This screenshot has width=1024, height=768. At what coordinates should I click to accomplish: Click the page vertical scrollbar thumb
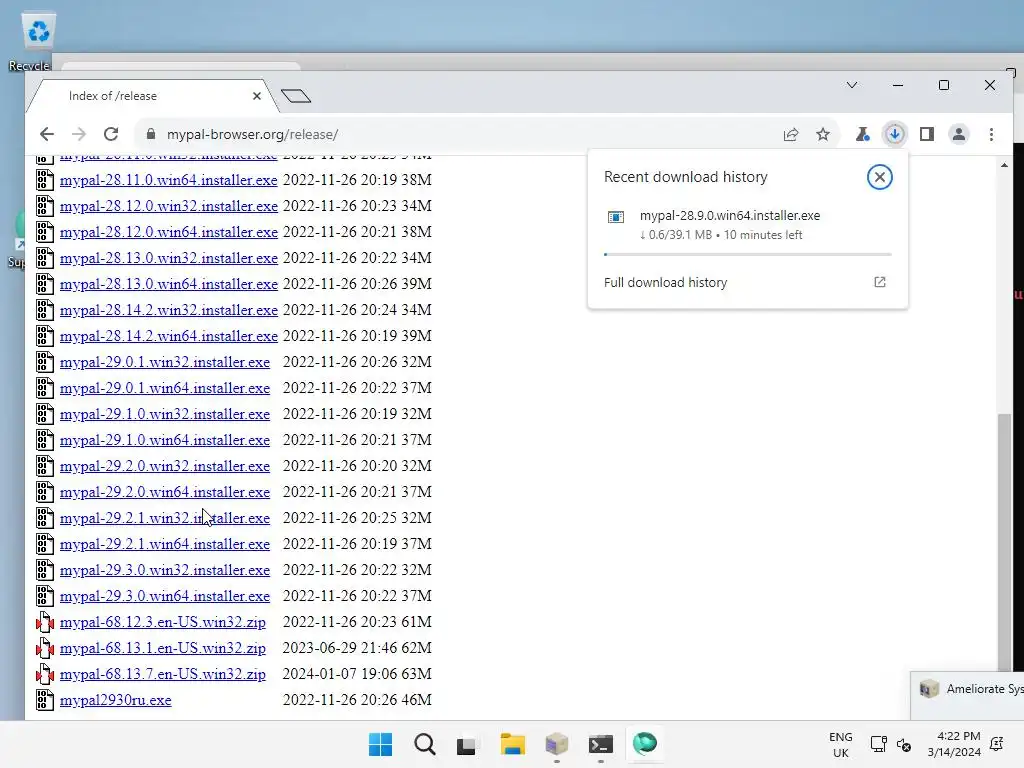click(x=1004, y=541)
